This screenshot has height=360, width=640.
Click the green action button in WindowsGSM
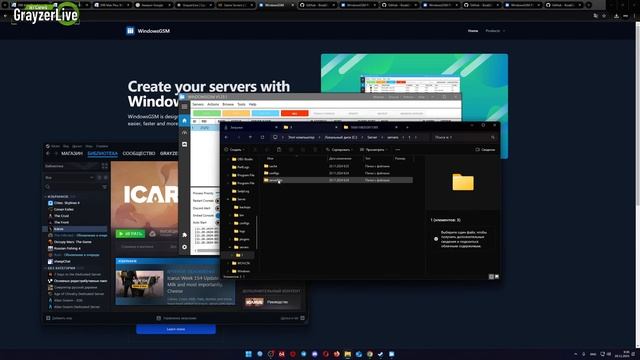click(207, 113)
